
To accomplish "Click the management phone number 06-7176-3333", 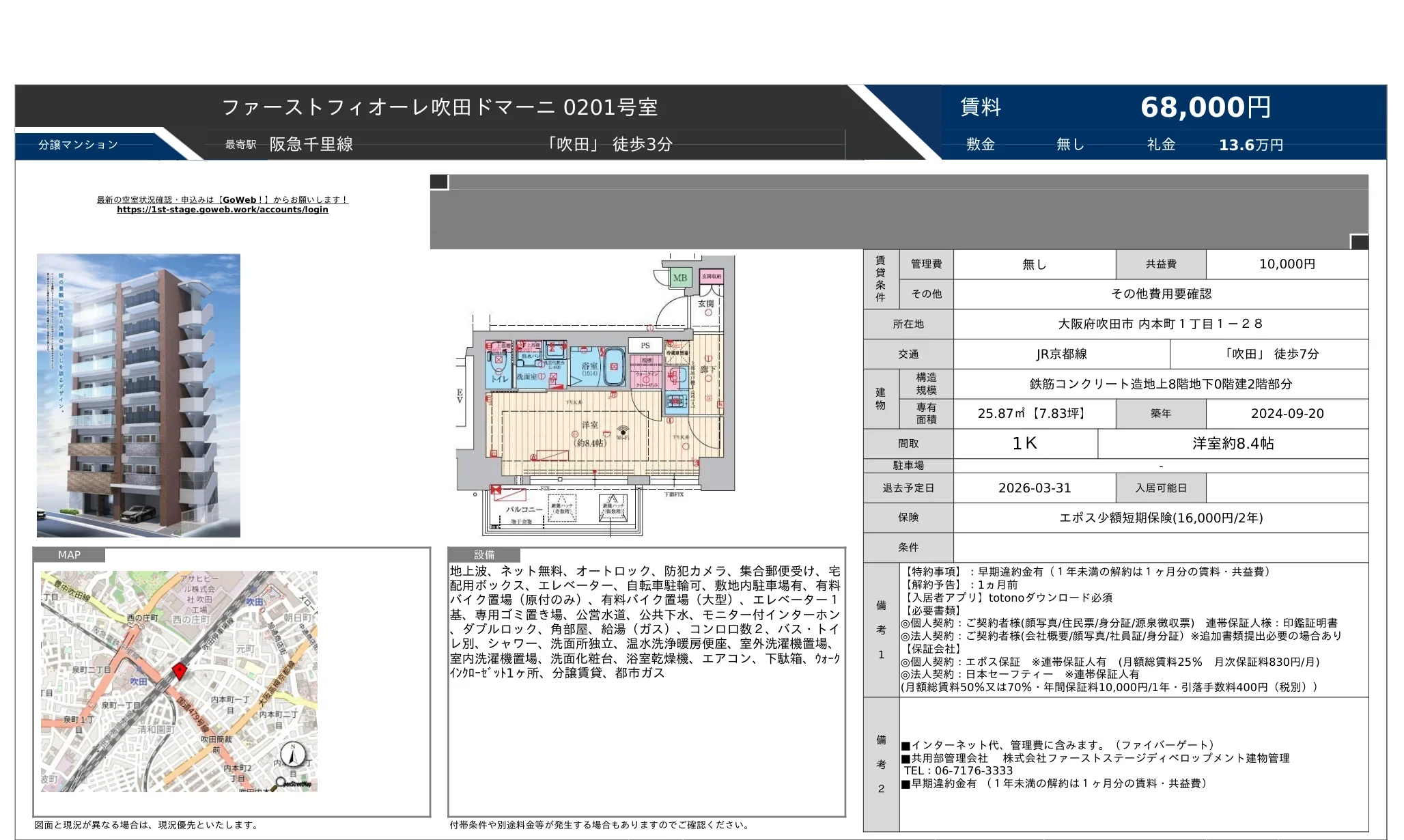I will 973,770.
